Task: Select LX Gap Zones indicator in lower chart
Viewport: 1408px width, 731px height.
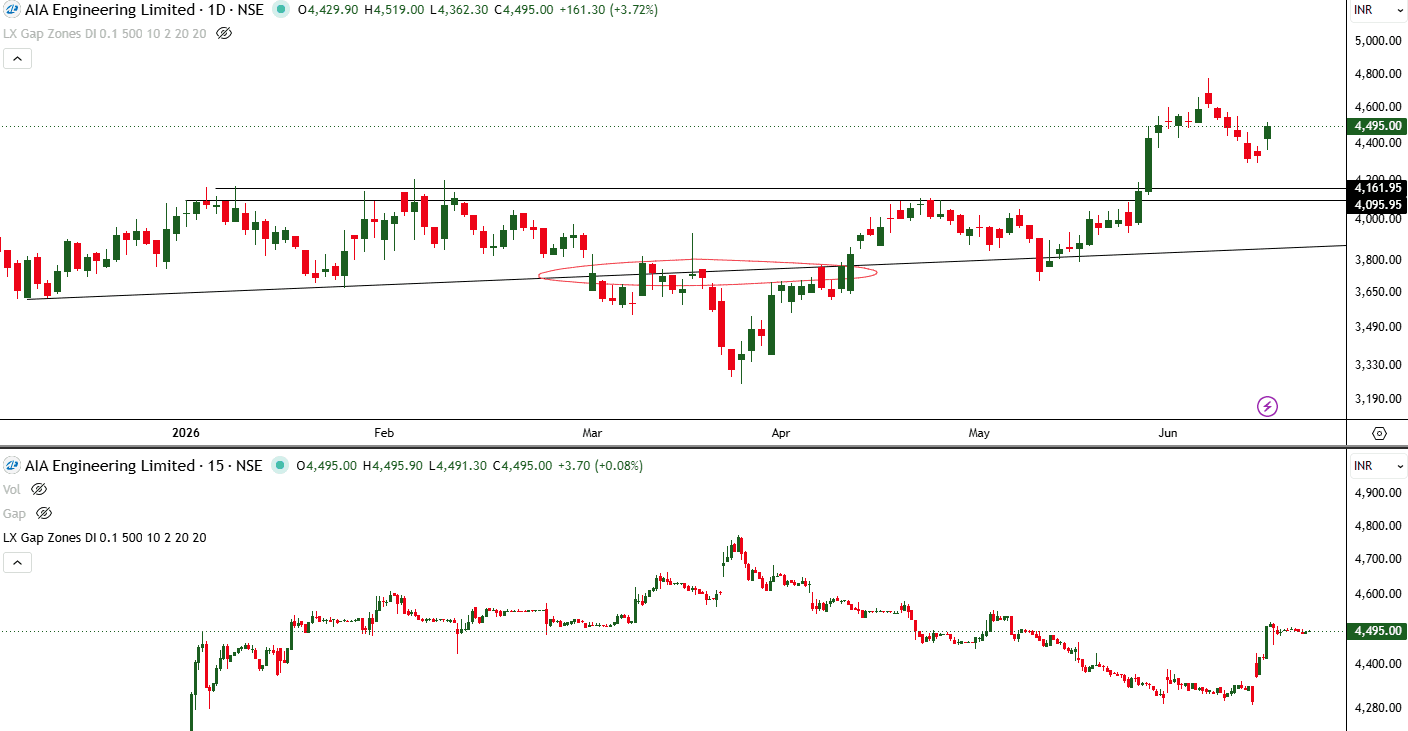Action: 105,537
